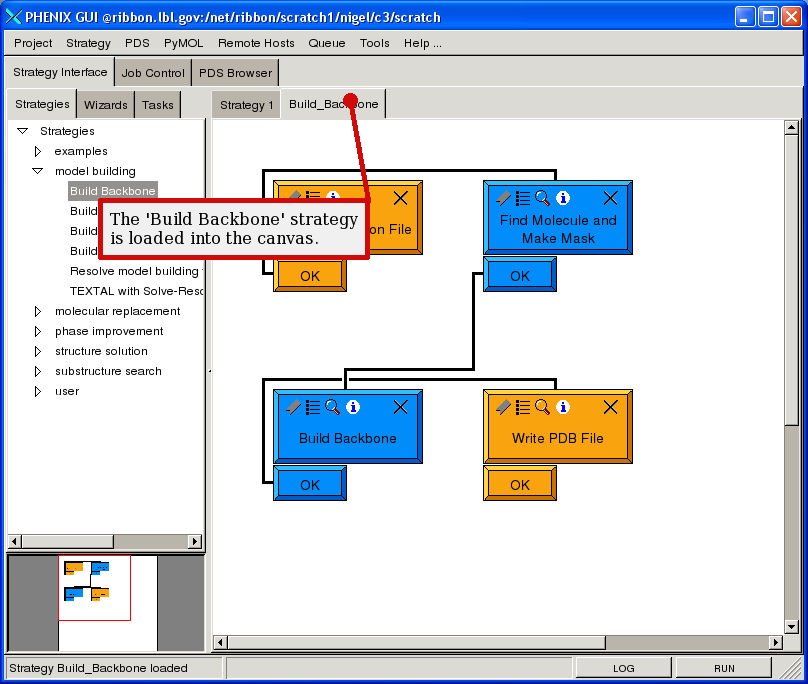Open the LOG button in status bar
Screen dimensions: 808x684
tap(623, 668)
